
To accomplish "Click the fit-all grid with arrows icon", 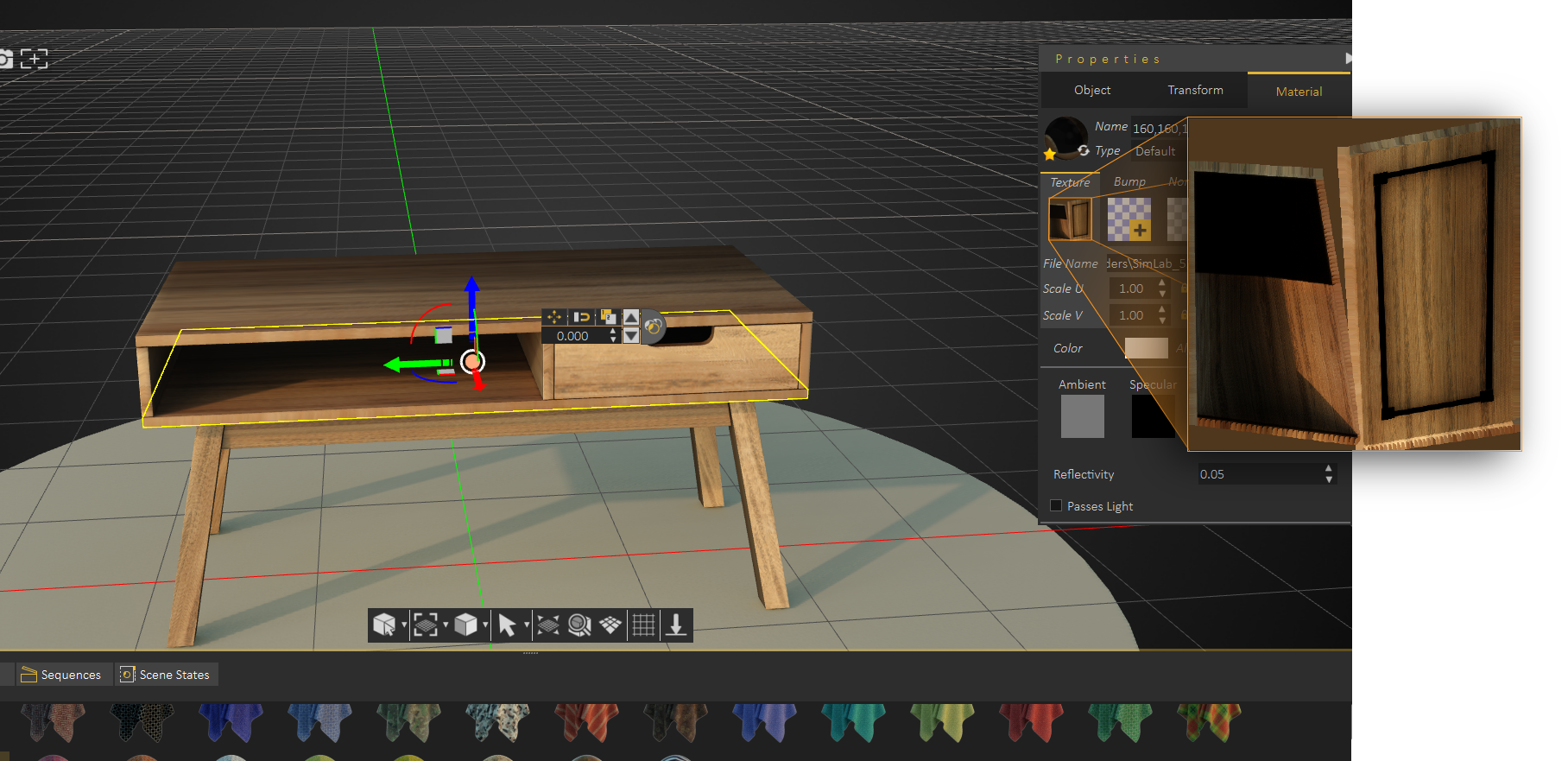I will click(x=548, y=625).
